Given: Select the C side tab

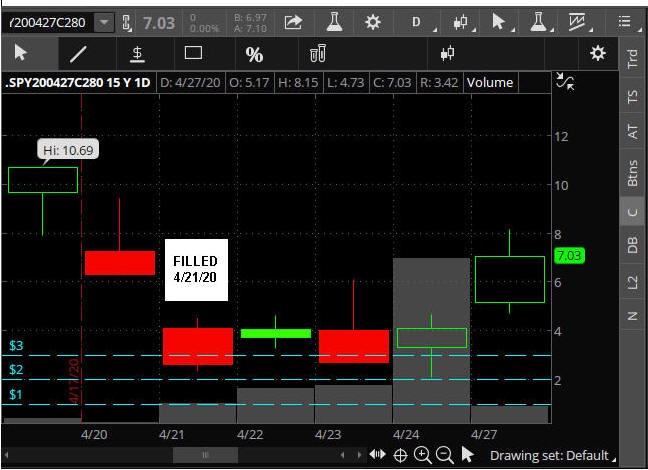Looking at the screenshot, I should point(632,212).
